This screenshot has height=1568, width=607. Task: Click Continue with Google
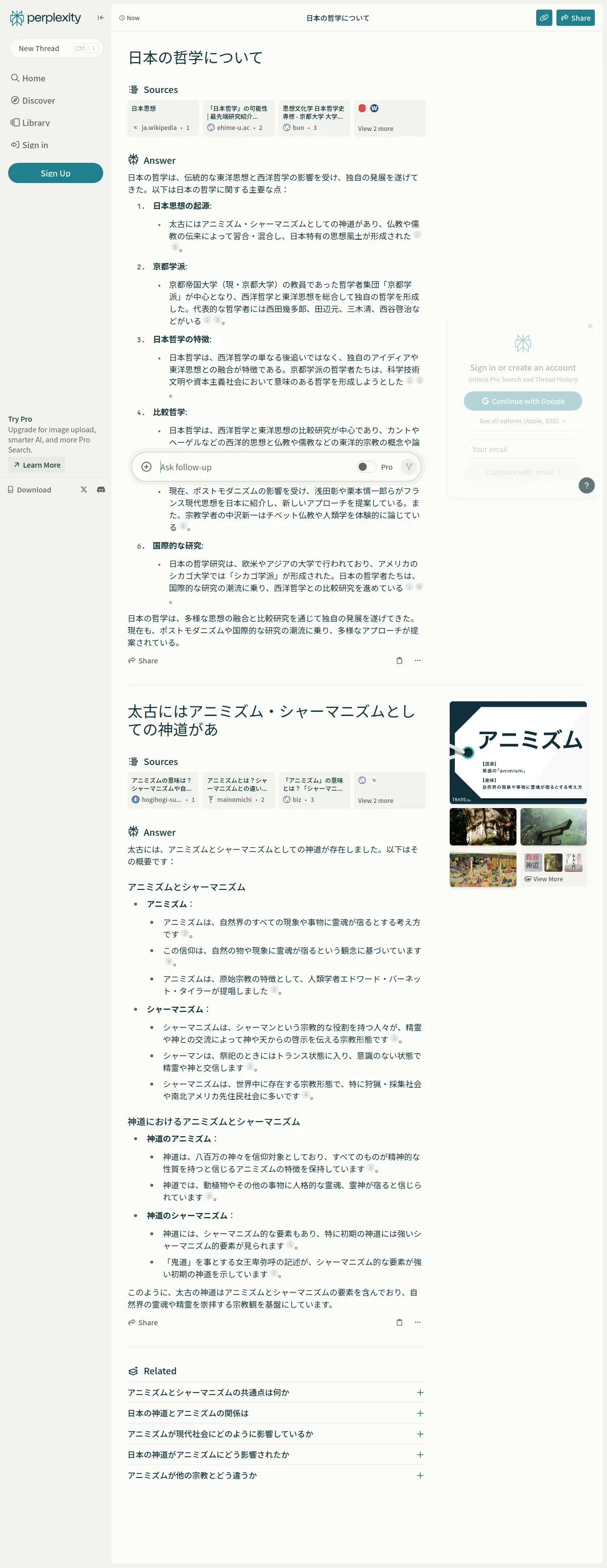[523, 401]
